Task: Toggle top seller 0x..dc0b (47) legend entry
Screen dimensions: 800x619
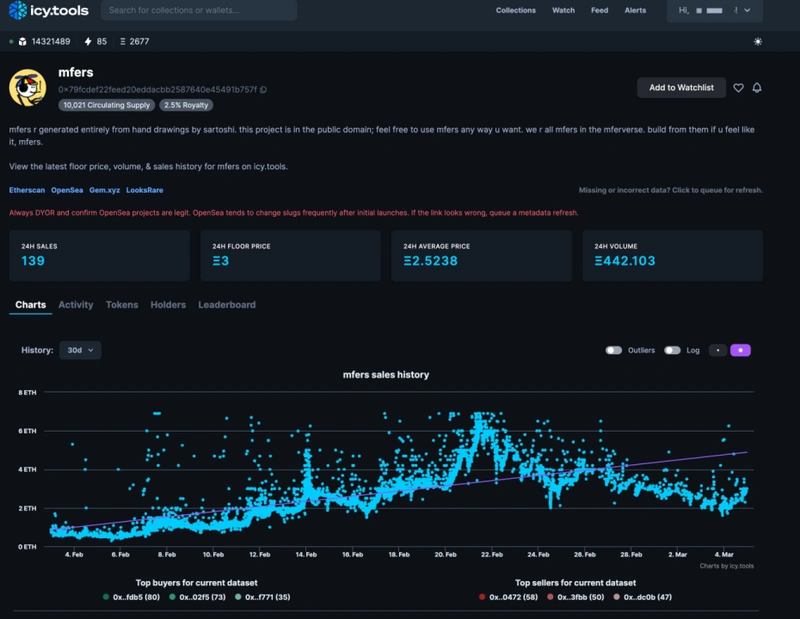Action: [x=642, y=597]
